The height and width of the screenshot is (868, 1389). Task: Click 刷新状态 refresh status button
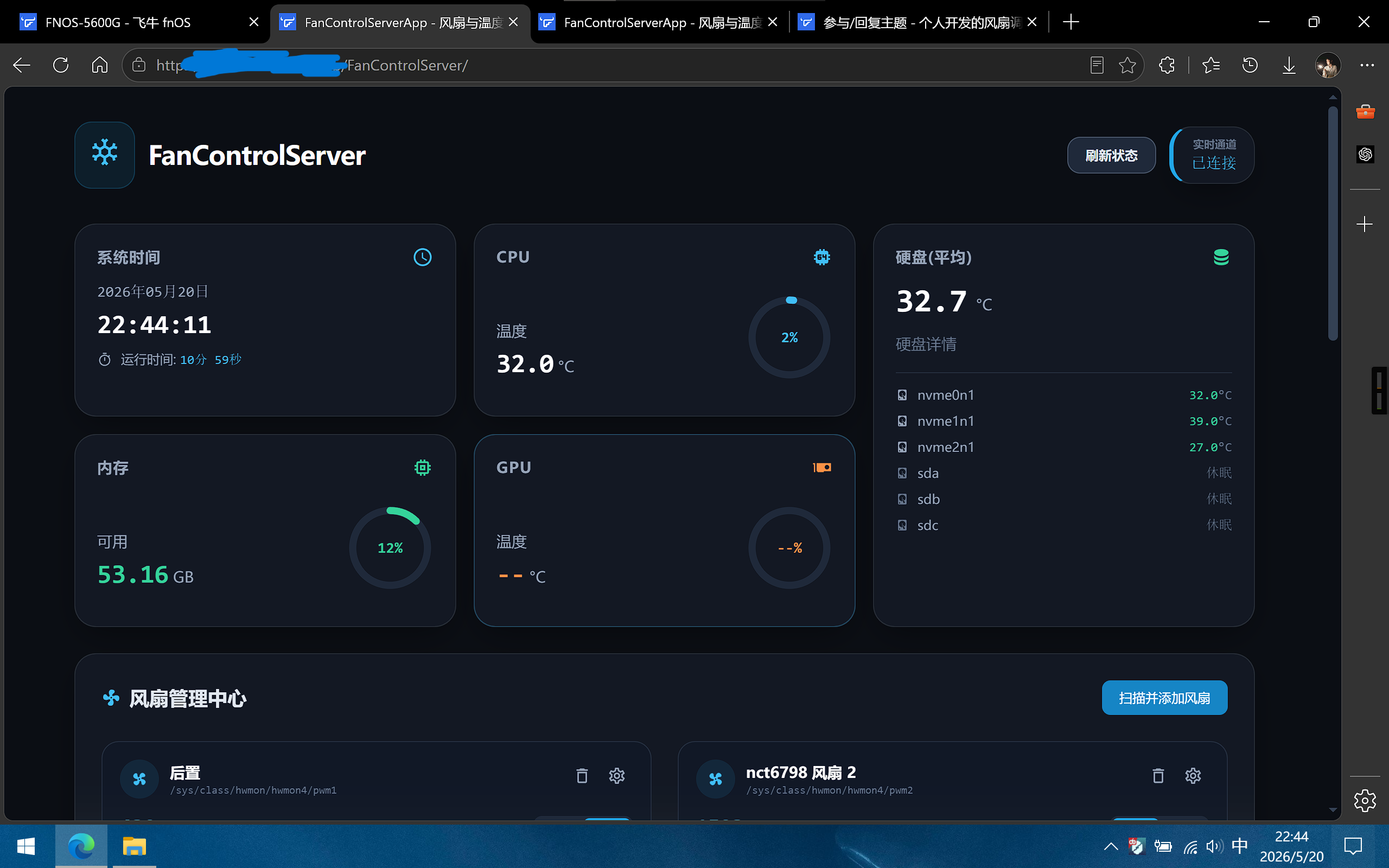click(x=1111, y=155)
